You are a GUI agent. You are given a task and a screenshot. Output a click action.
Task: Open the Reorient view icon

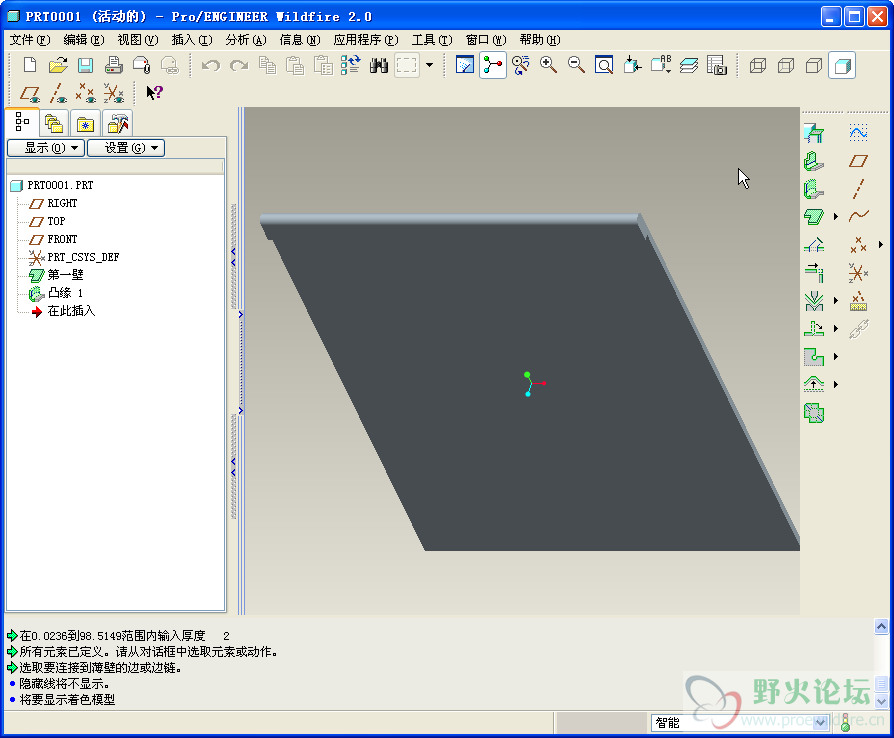tap(632, 66)
